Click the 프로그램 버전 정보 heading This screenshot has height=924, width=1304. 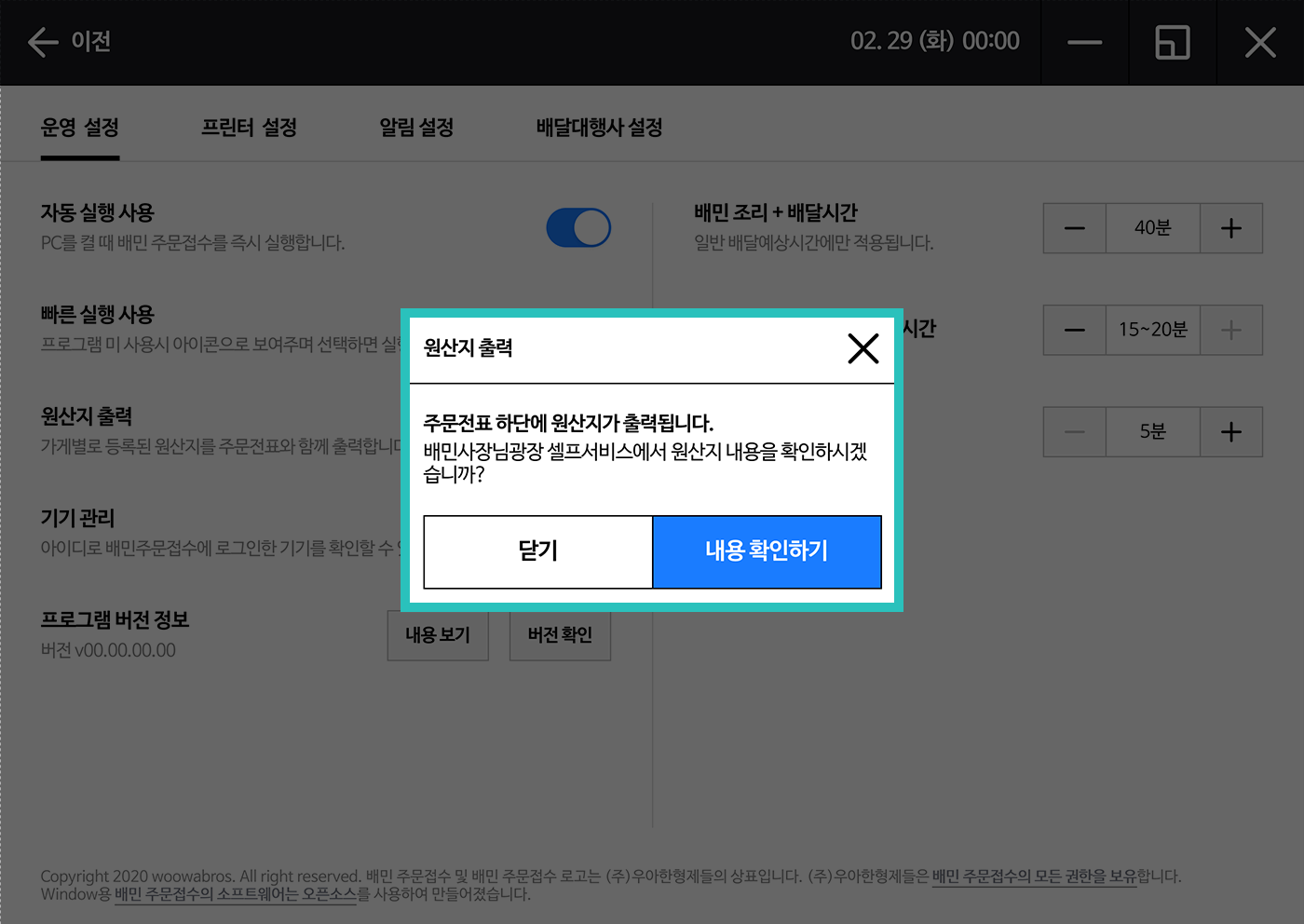[x=115, y=619]
